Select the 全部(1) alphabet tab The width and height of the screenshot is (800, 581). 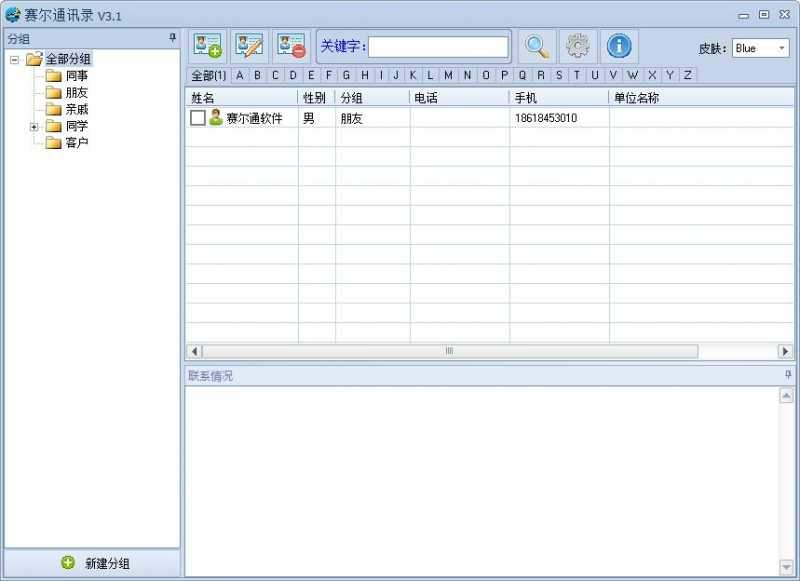[208, 75]
